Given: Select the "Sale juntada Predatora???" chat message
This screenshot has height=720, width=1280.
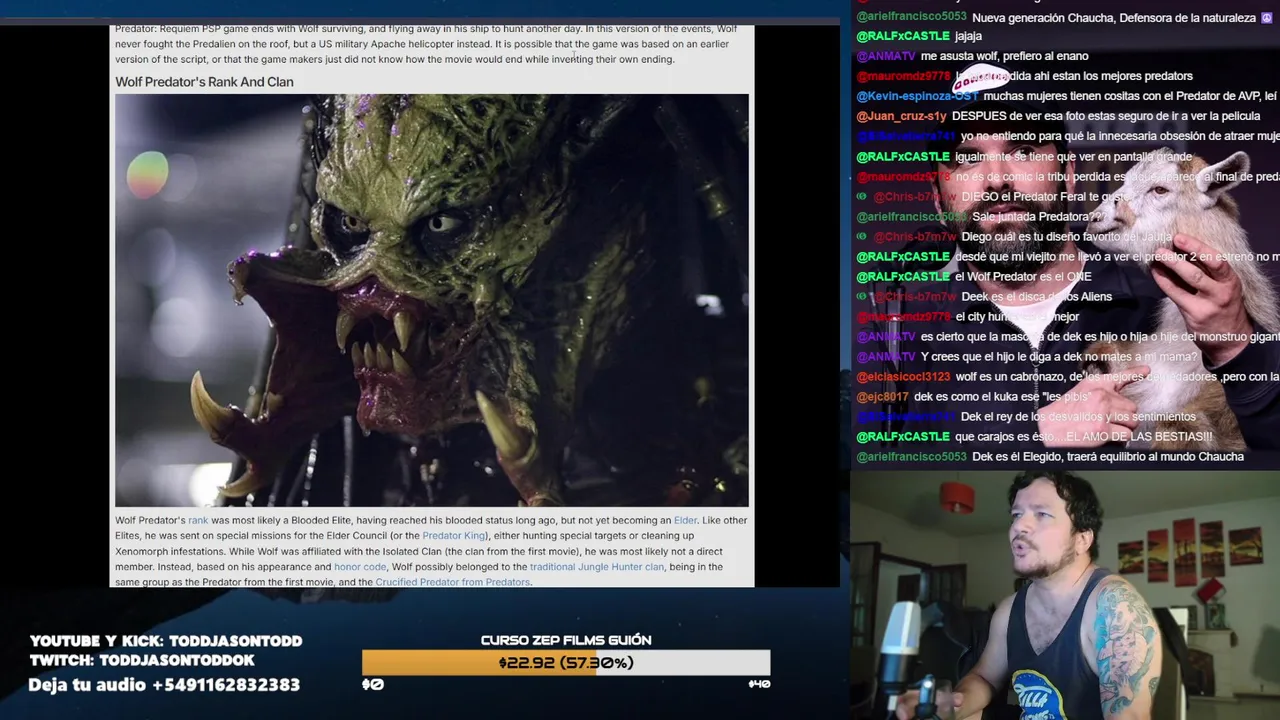Looking at the screenshot, I should pyautogui.click(x=982, y=217).
